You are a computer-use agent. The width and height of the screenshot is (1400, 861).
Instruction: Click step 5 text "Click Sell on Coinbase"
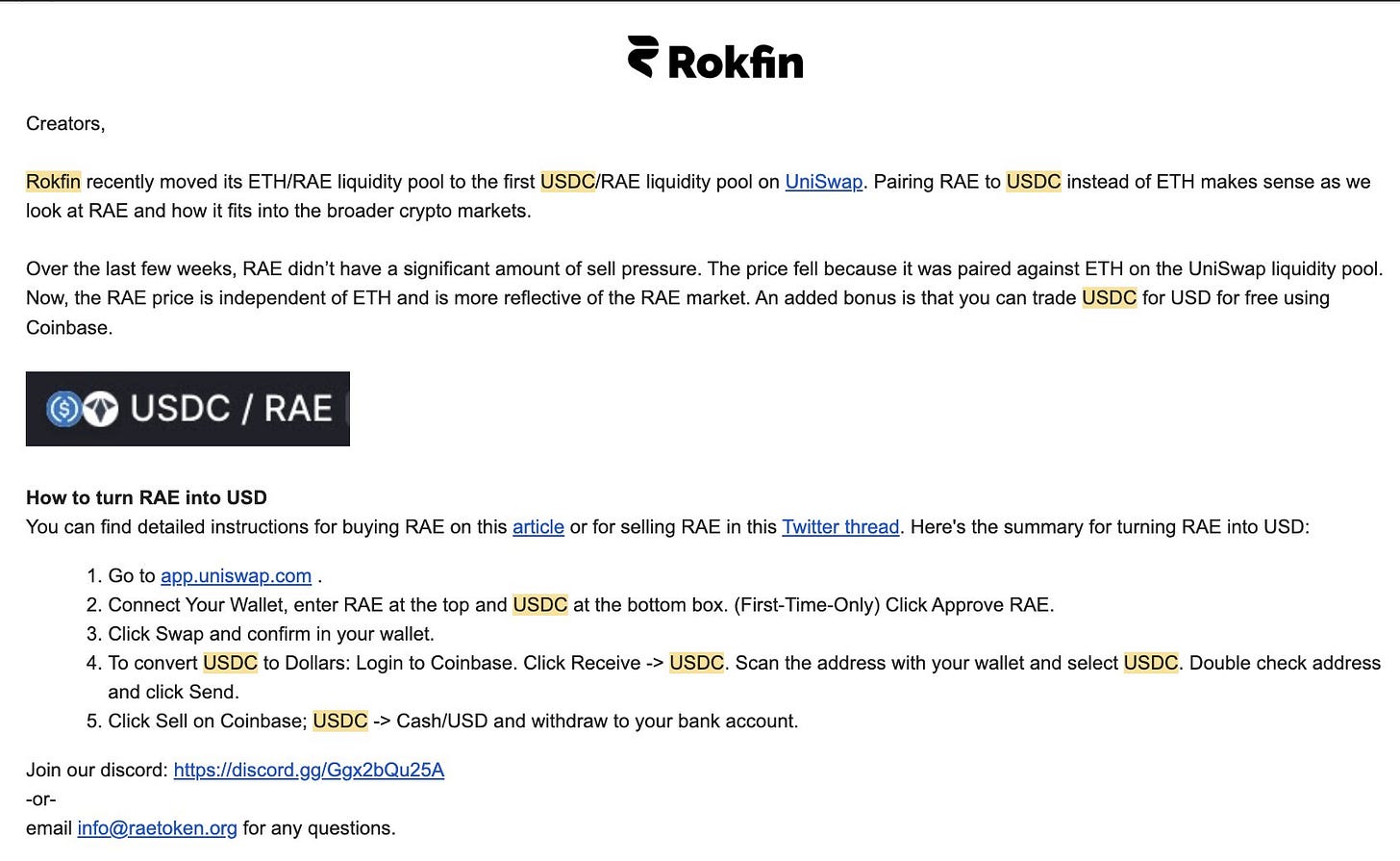click(207, 722)
